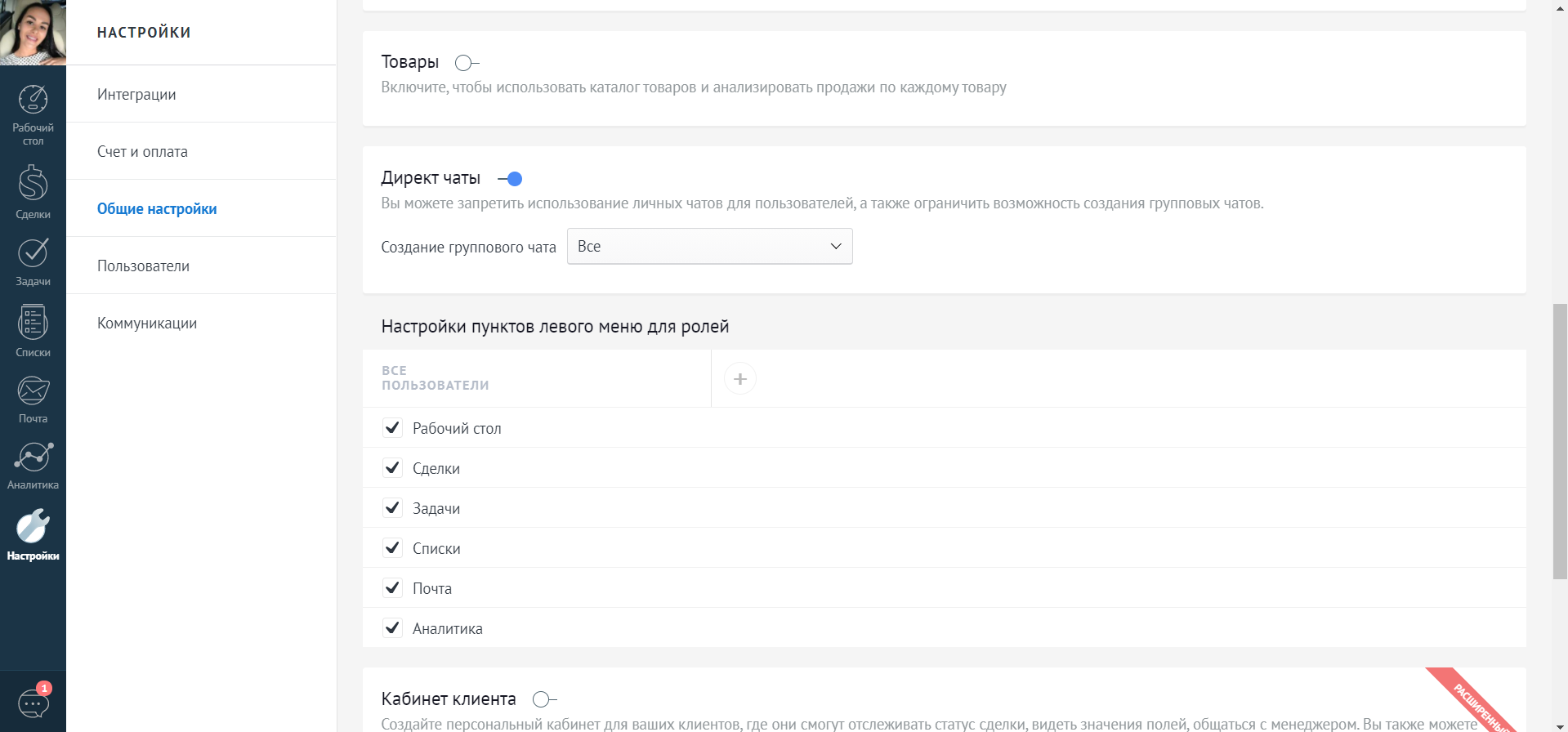The width and height of the screenshot is (1568, 732).
Task: Click the user profile avatar photo
Action: [33, 33]
